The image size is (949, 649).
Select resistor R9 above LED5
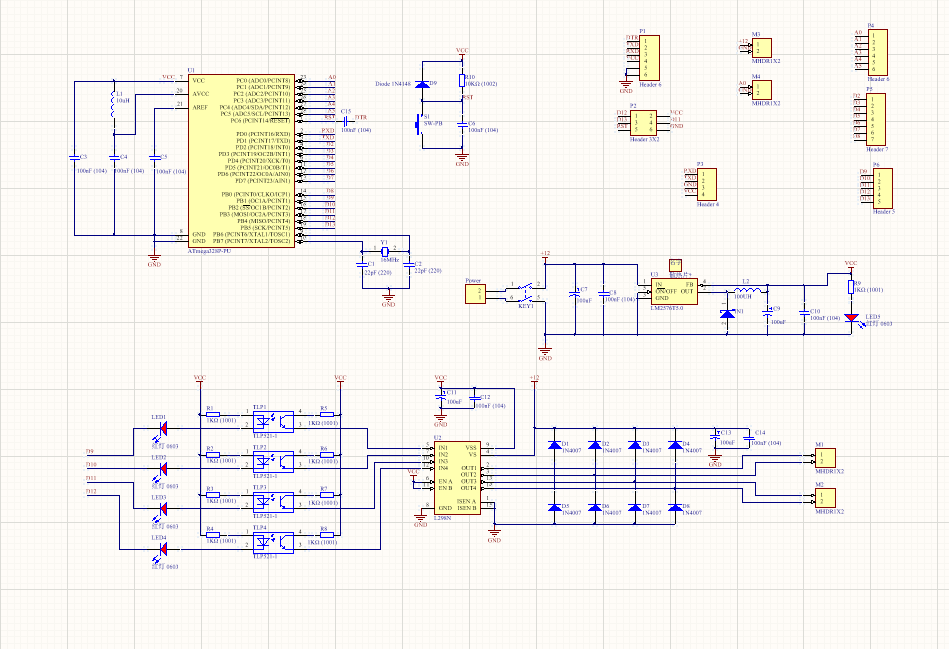coord(851,287)
